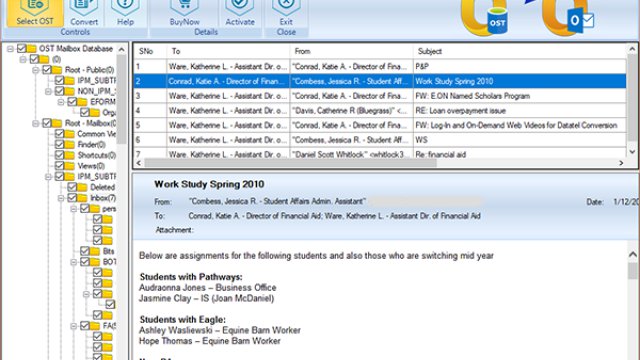Select the Datatel Conversion Web Videos email
The height and width of the screenshot is (360, 640).
click(x=380, y=125)
